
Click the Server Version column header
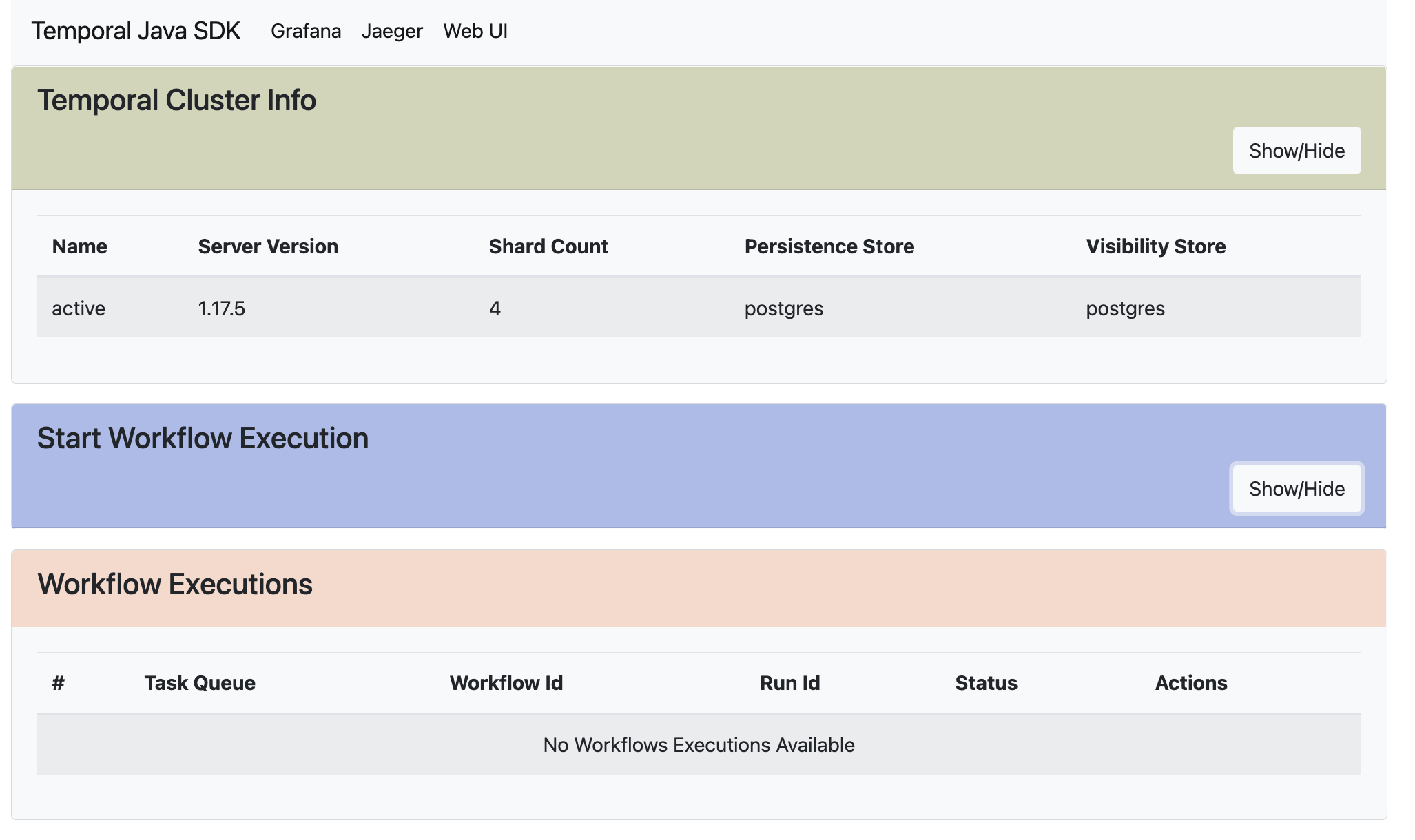268,246
